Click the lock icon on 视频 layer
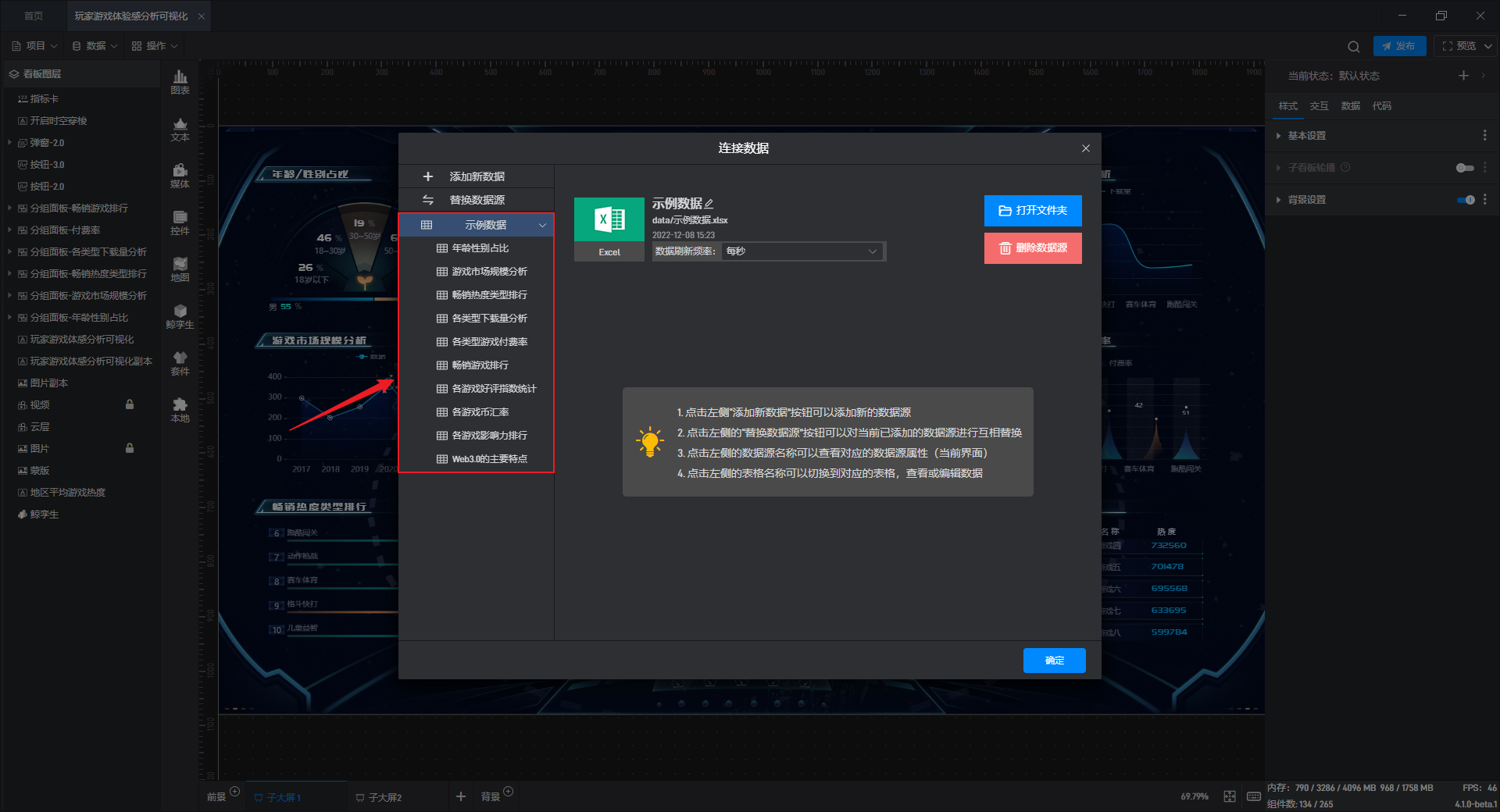1500x812 pixels. (x=130, y=404)
